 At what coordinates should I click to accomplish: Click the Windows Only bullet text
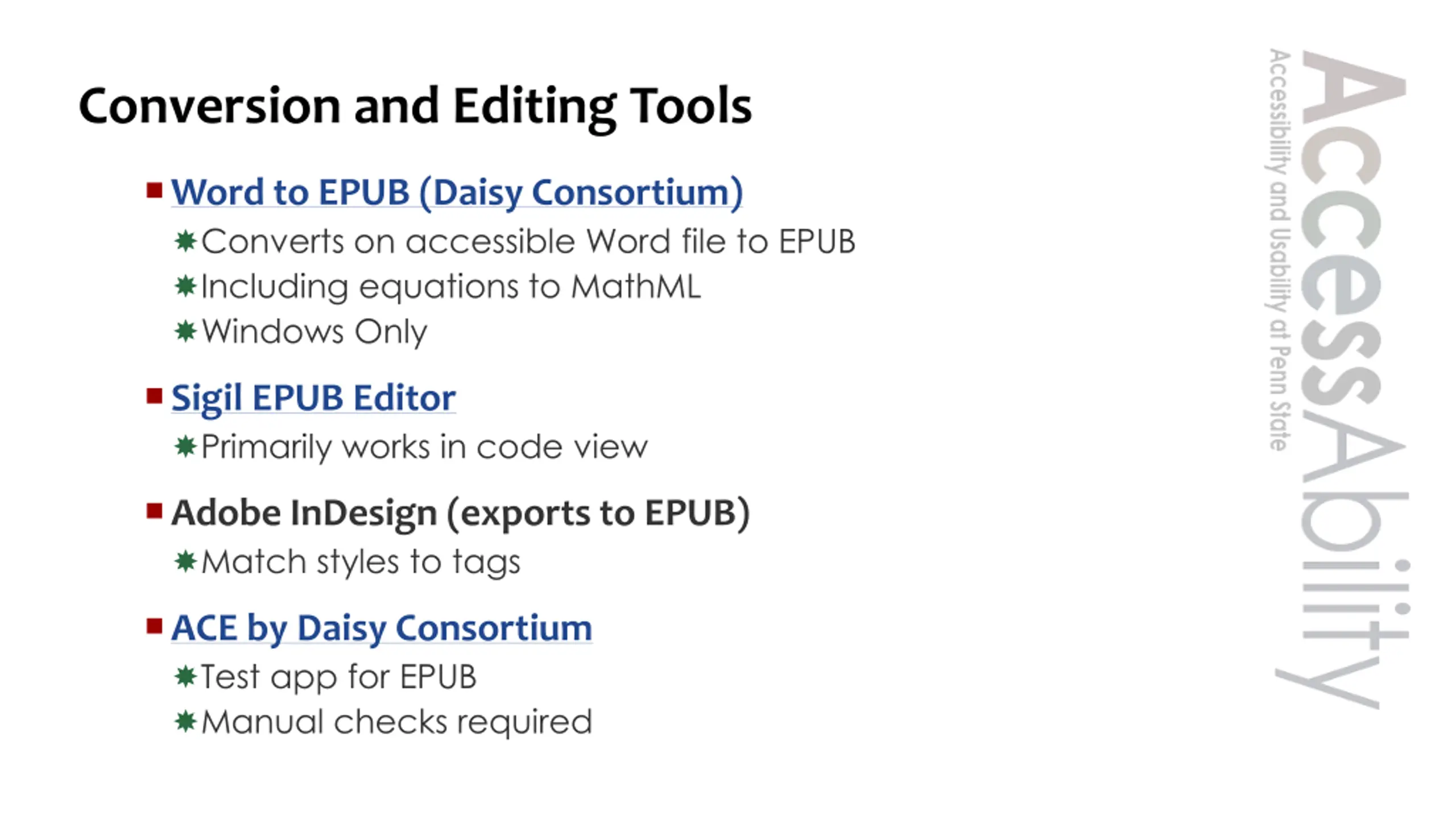(x=315, y=332)
